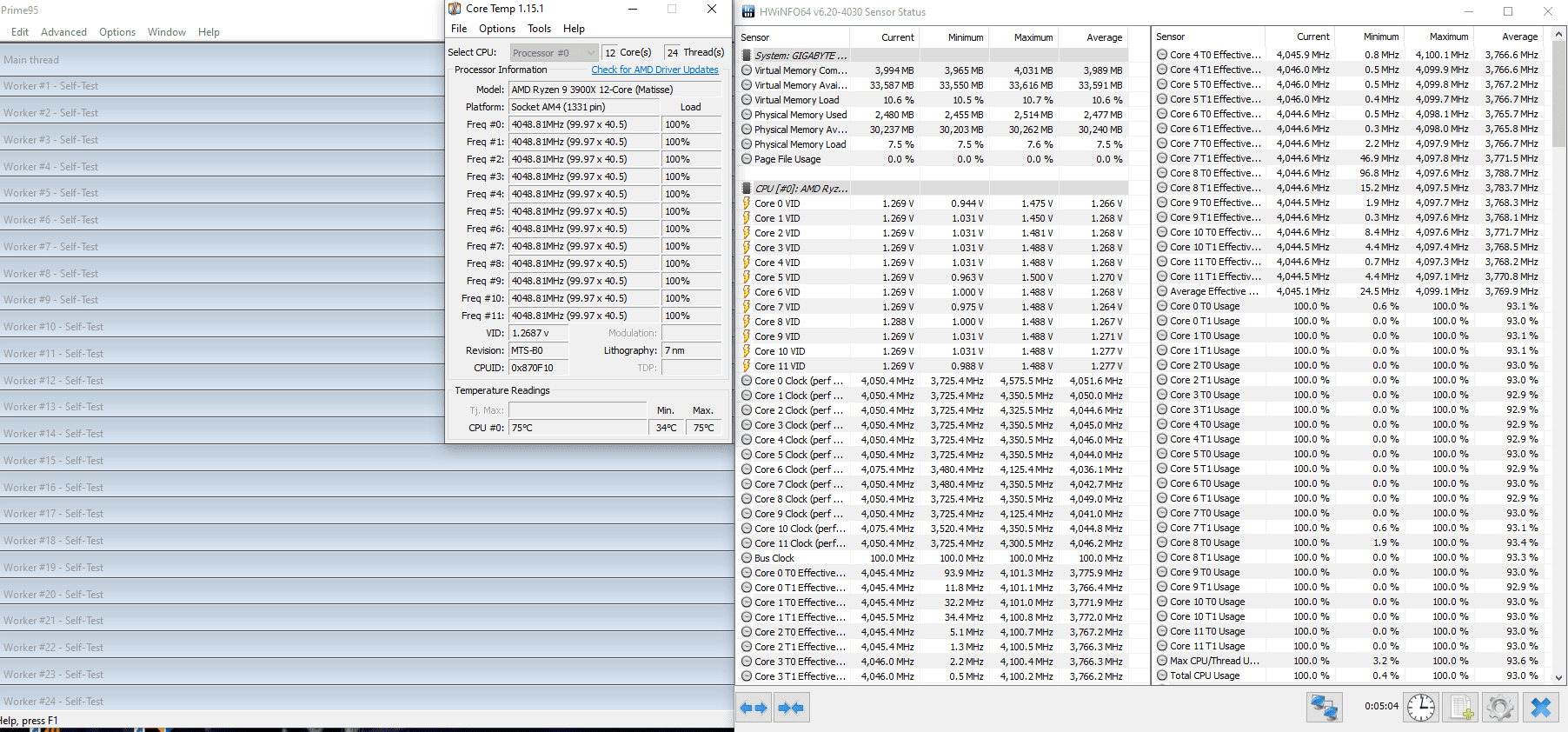Click the chip icon of System: GIGABYTE header
This screenshot has width=1568, height=732.
coord(747,56)
